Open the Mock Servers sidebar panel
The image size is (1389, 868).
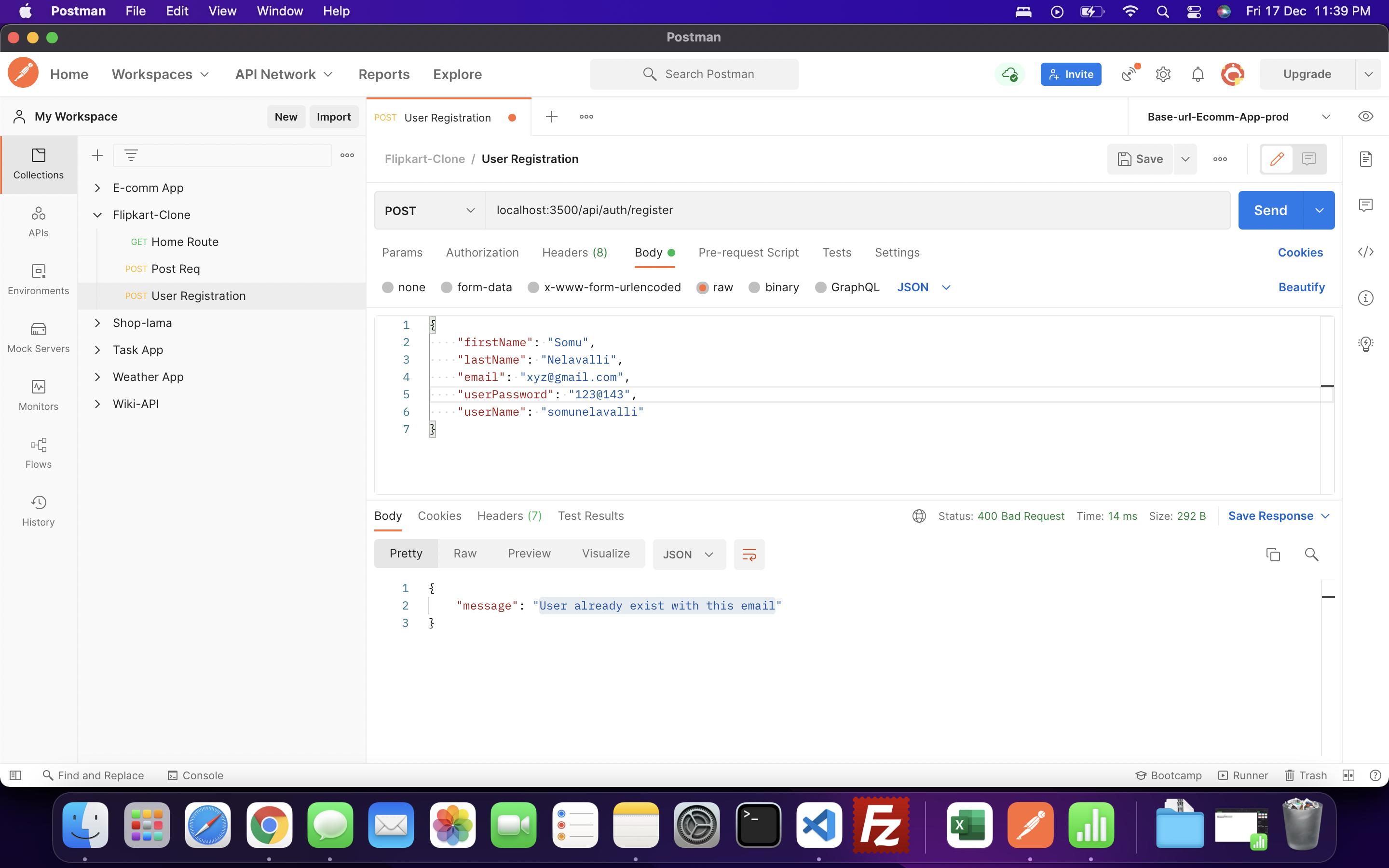(x=39, y=337)
